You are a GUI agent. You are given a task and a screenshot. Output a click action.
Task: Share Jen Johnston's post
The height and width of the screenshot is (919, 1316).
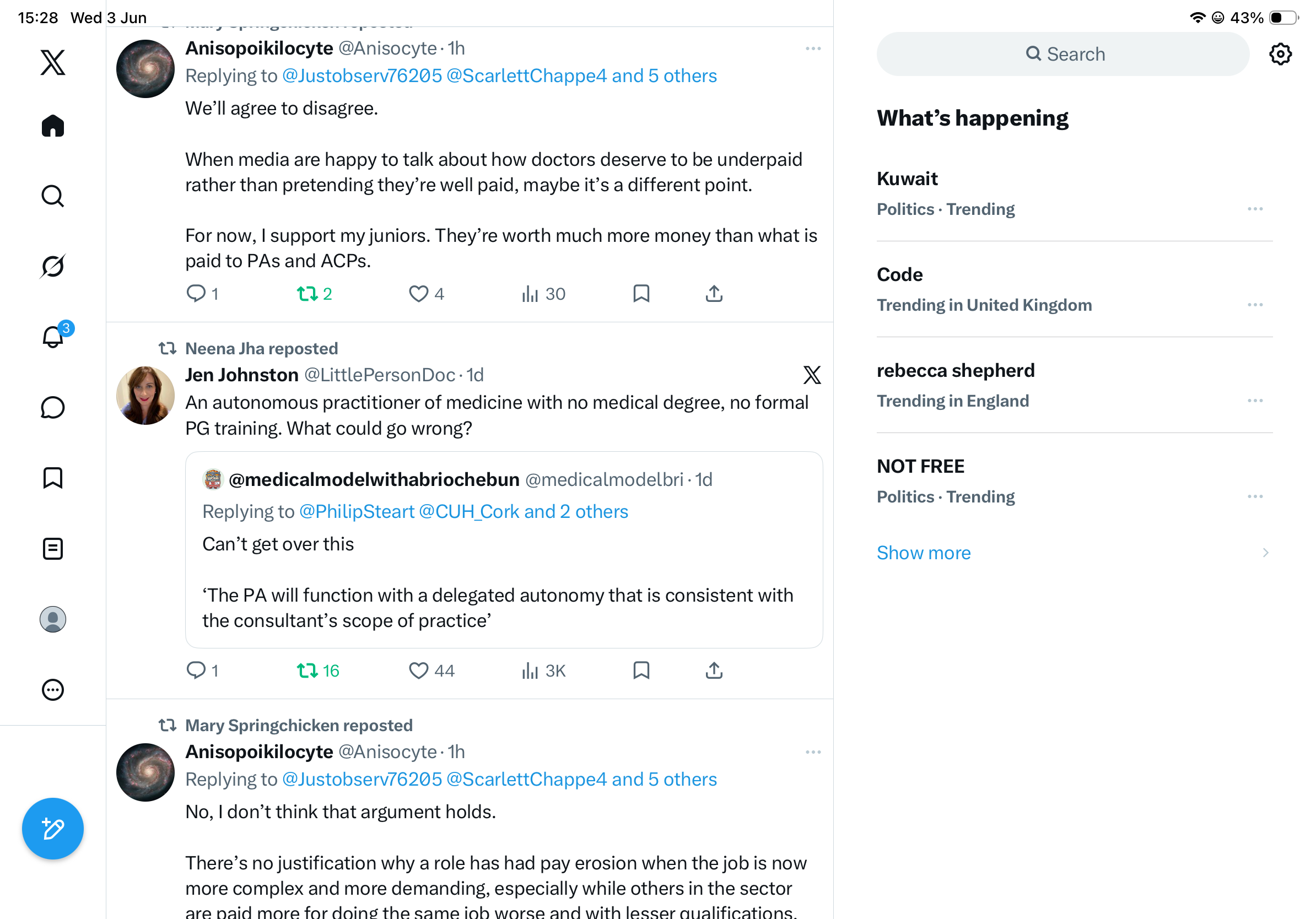pos(714,671)
